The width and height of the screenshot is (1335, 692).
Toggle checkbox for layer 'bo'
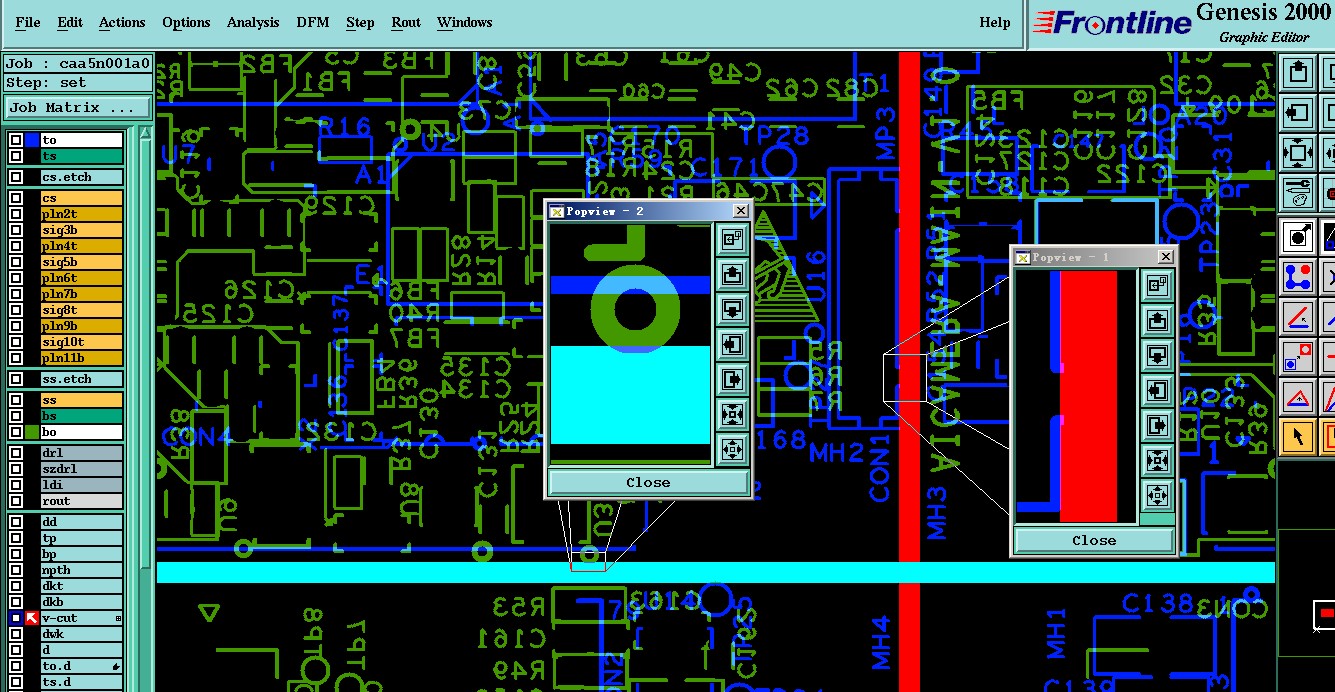[16, 432]
